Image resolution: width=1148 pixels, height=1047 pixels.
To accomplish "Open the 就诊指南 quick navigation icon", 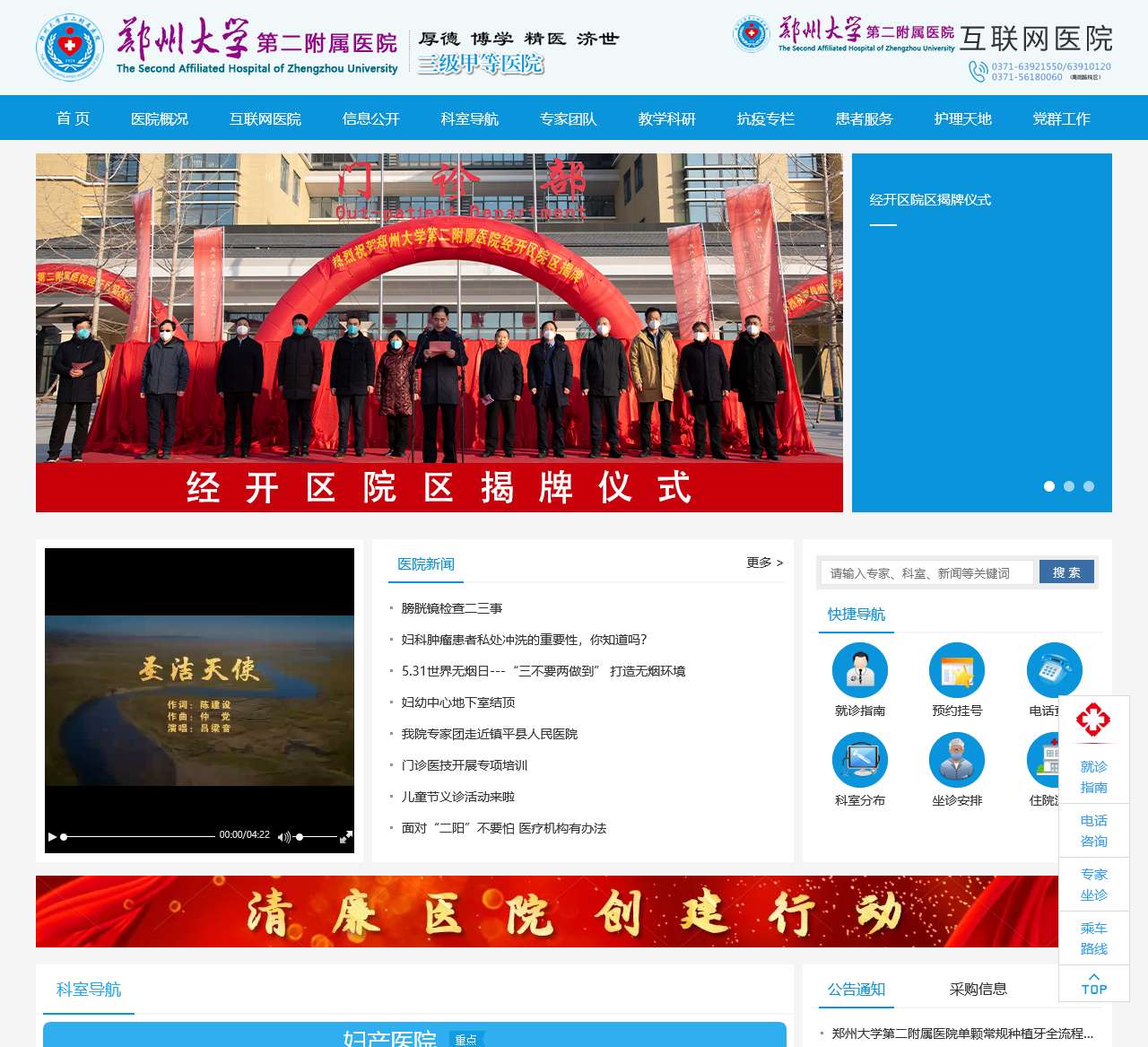I will coord(860,679).
